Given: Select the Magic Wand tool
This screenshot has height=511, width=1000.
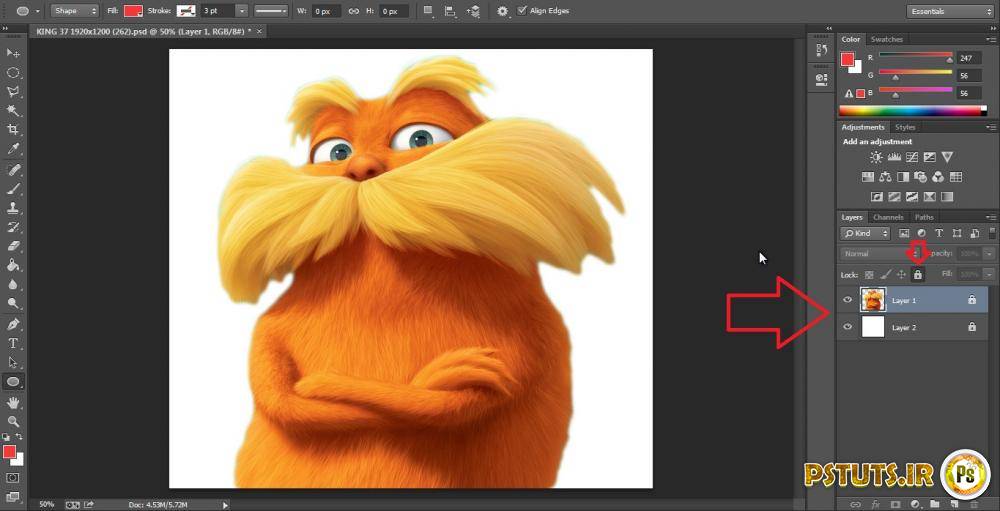Looking at the screenshot, I should pyautogui.click(x=13, y=111).
